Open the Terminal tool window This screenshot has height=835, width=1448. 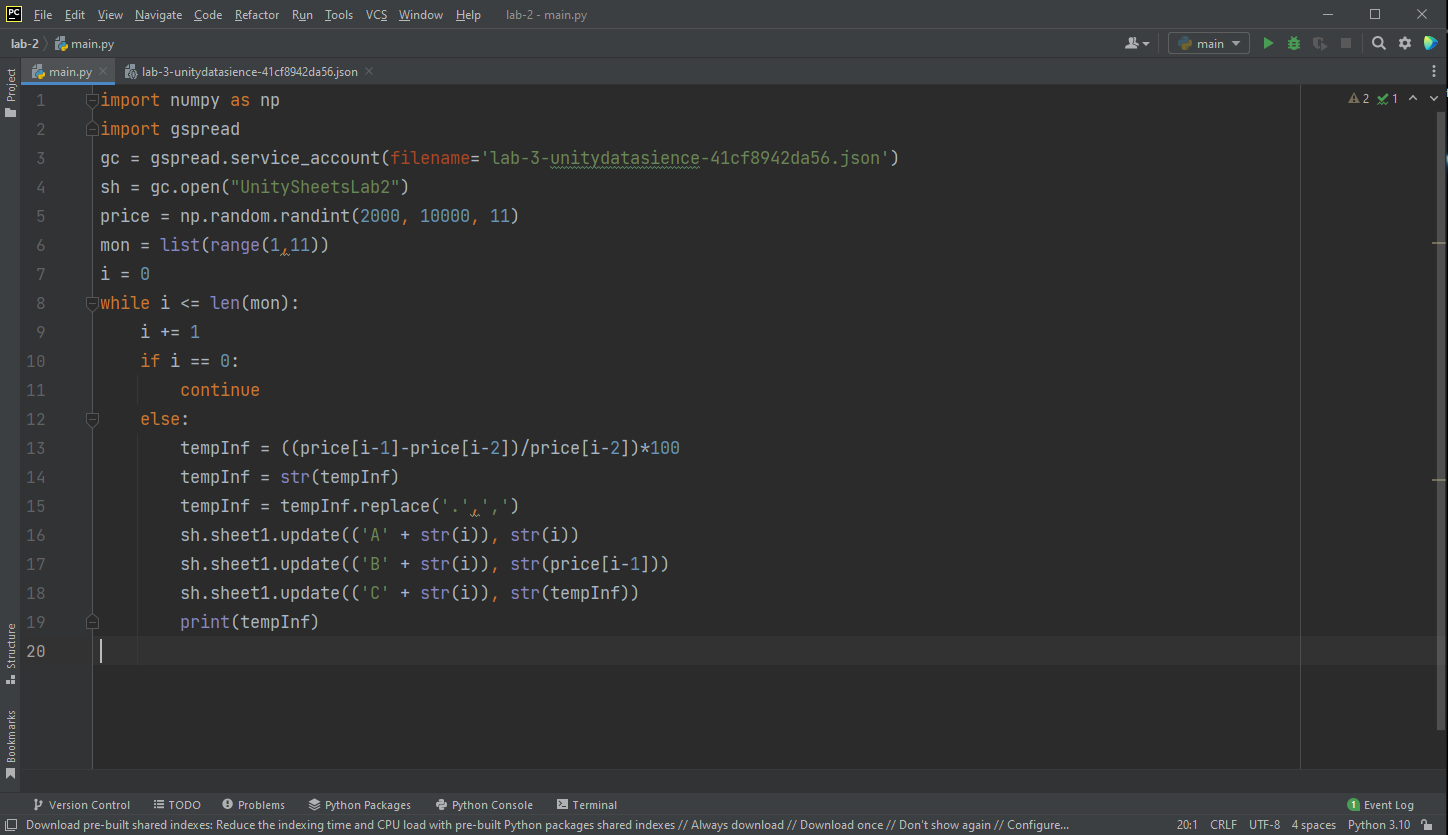pos(587,804)
